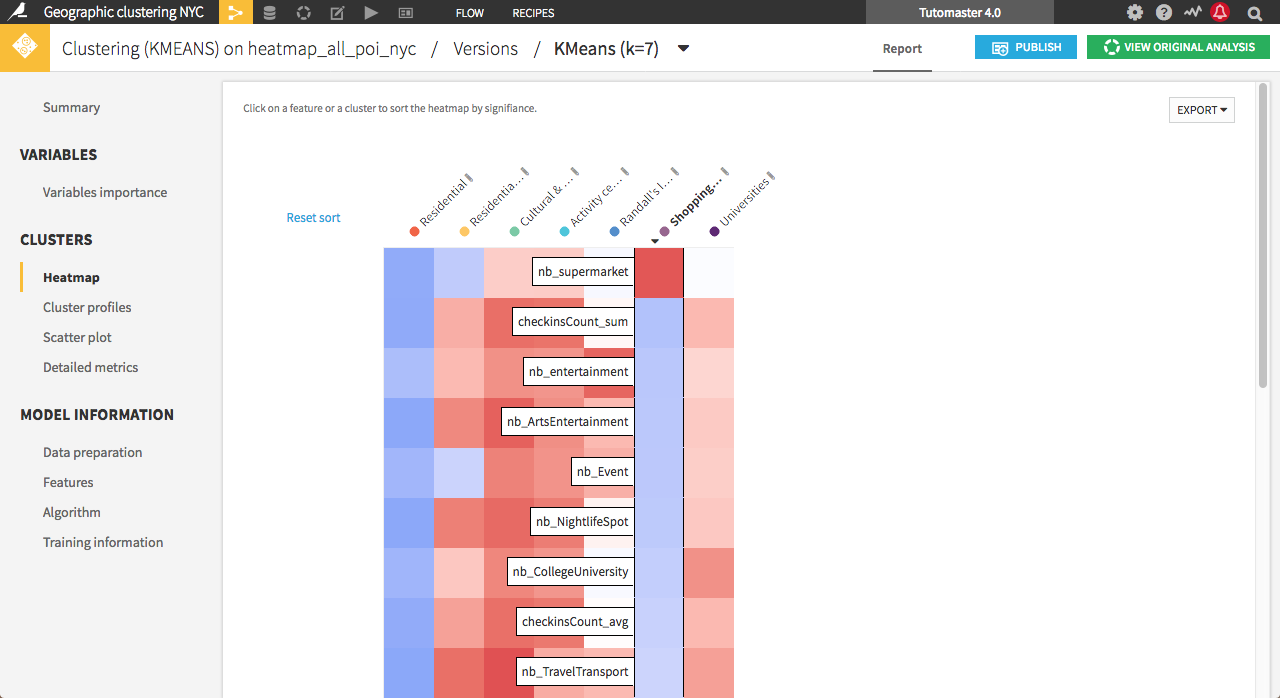Select the nb_supermarket feature label
The image size is (1280, 698).
pos(583,272)
